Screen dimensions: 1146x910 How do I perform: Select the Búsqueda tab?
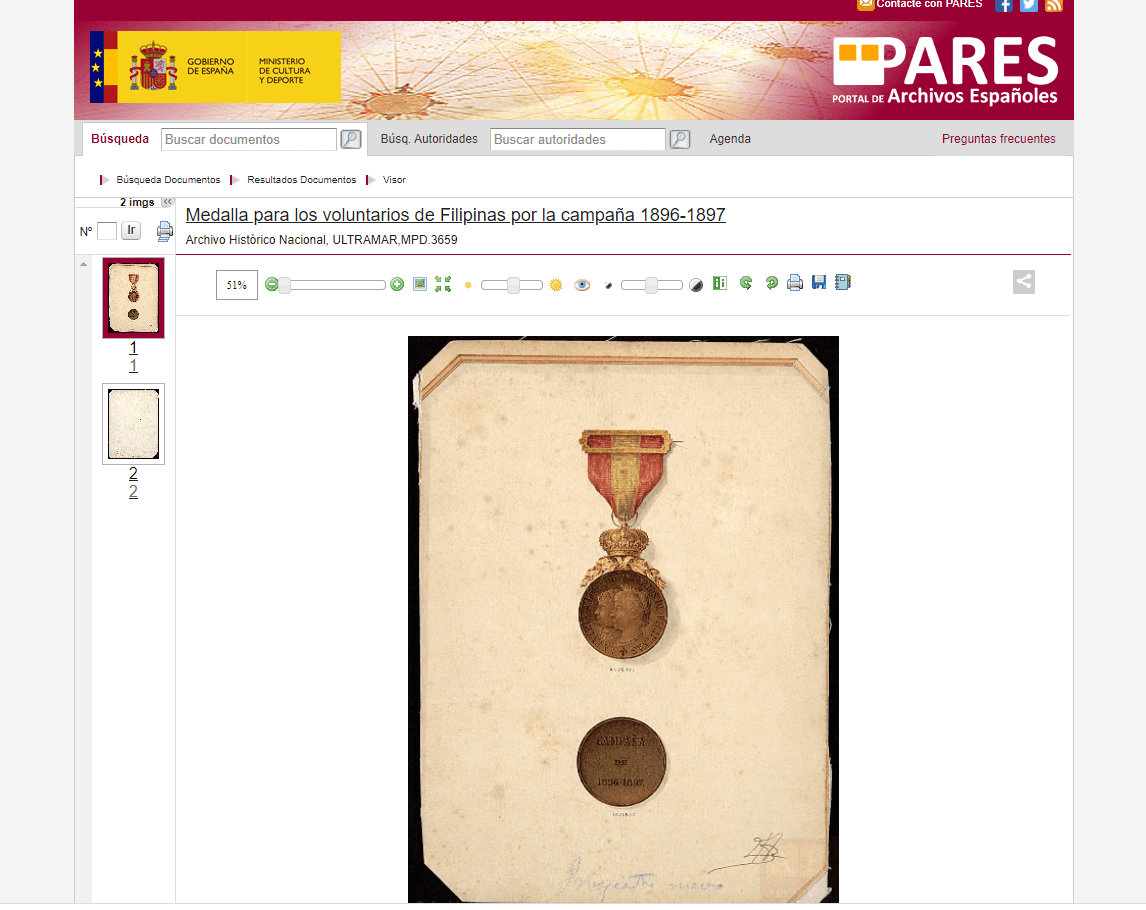pos(120,139)
